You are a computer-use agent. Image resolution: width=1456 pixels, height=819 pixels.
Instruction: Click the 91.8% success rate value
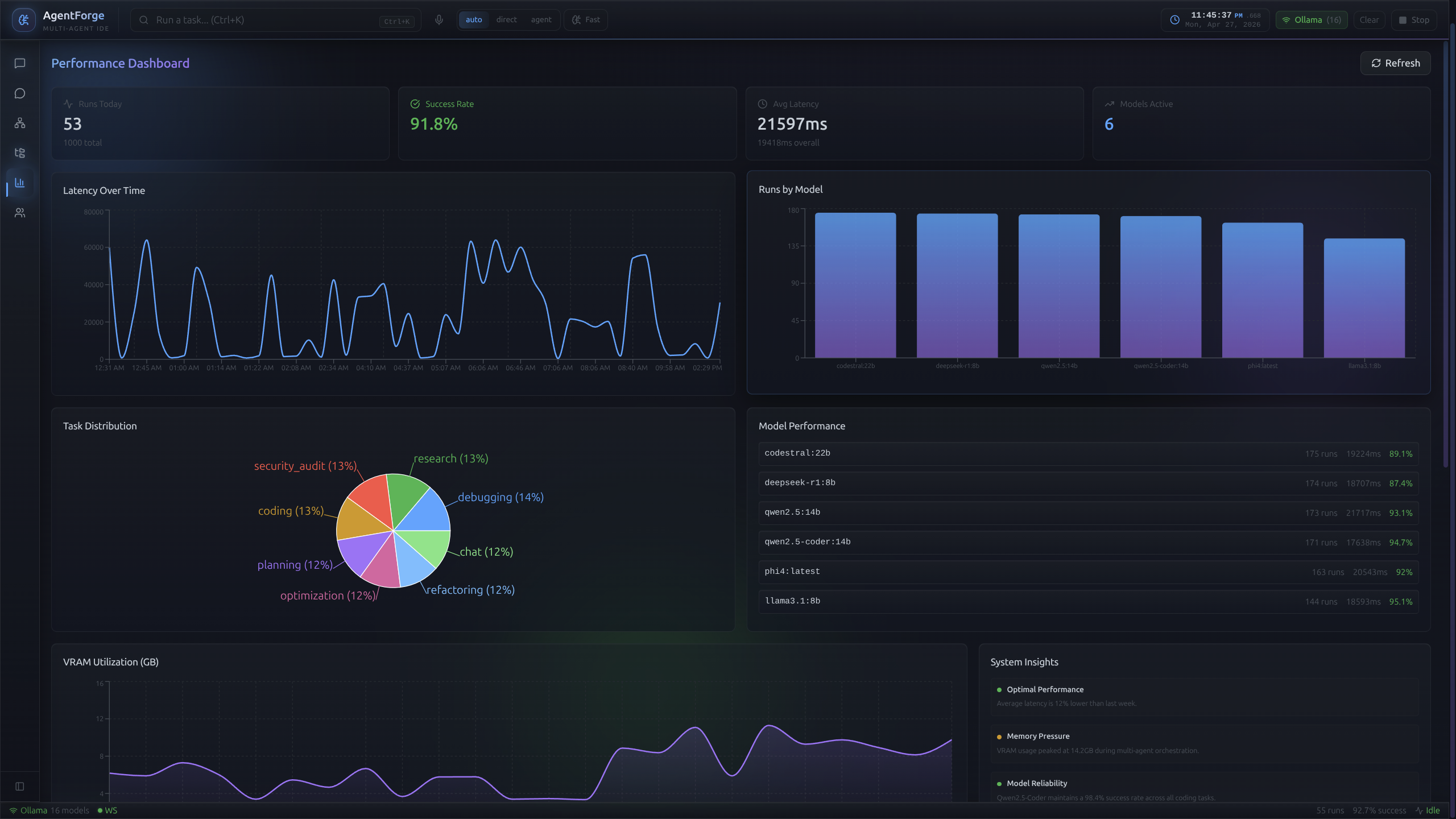[x=433, y=124]
